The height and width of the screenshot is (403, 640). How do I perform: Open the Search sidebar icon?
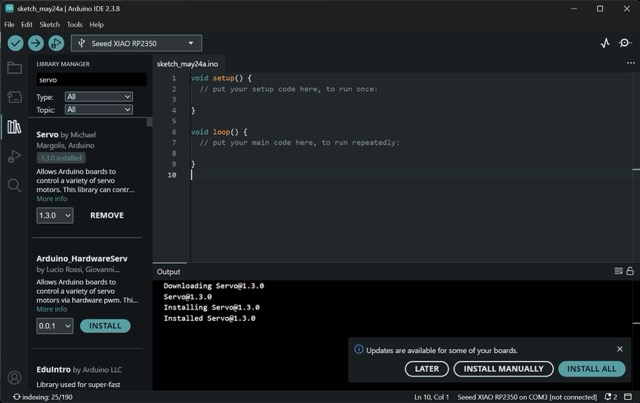pyautogui.click(x=14, y=185)
